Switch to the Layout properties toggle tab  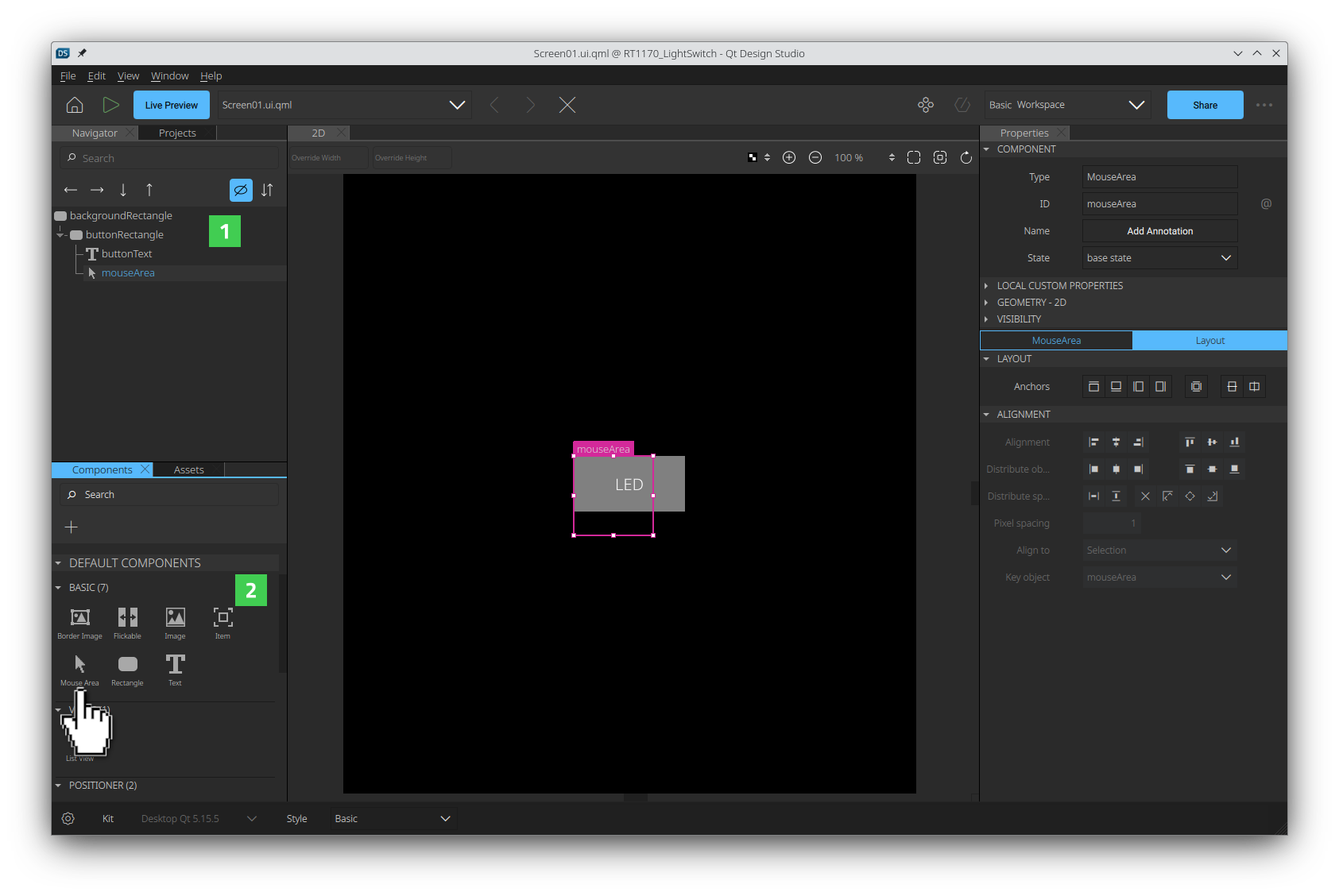click(x=1209, y=340)
